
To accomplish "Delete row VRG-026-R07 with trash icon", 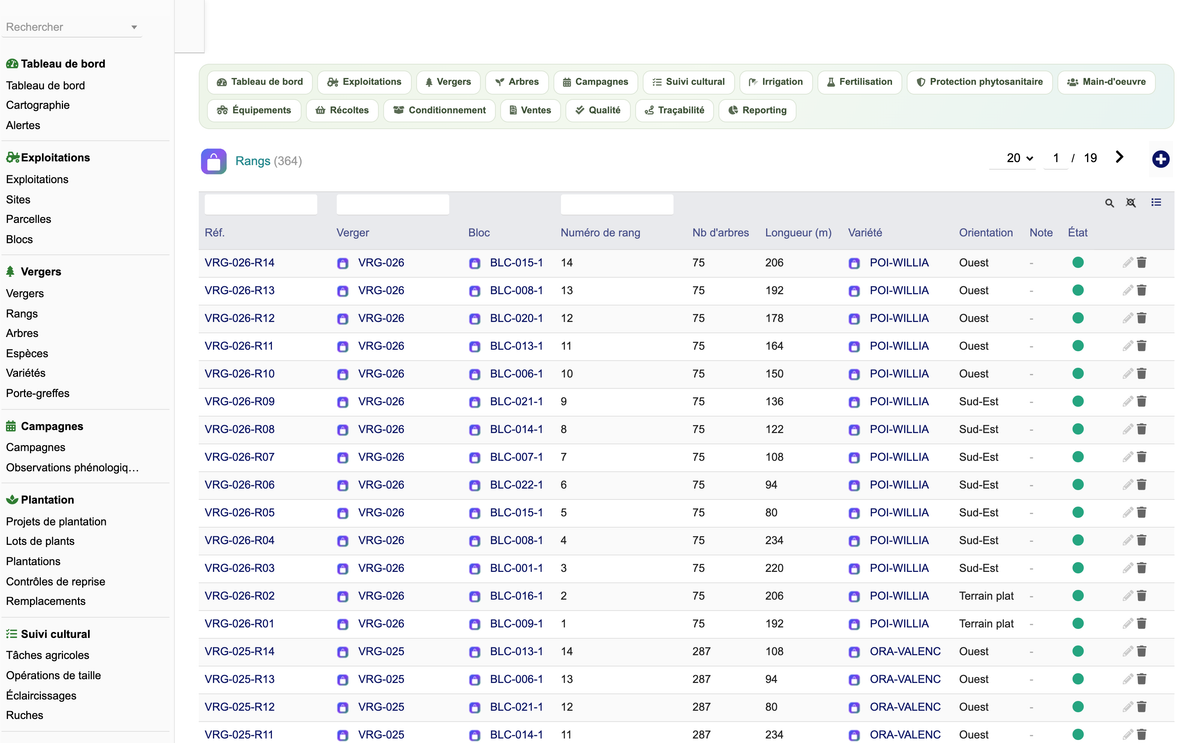I will [1142, 457].
